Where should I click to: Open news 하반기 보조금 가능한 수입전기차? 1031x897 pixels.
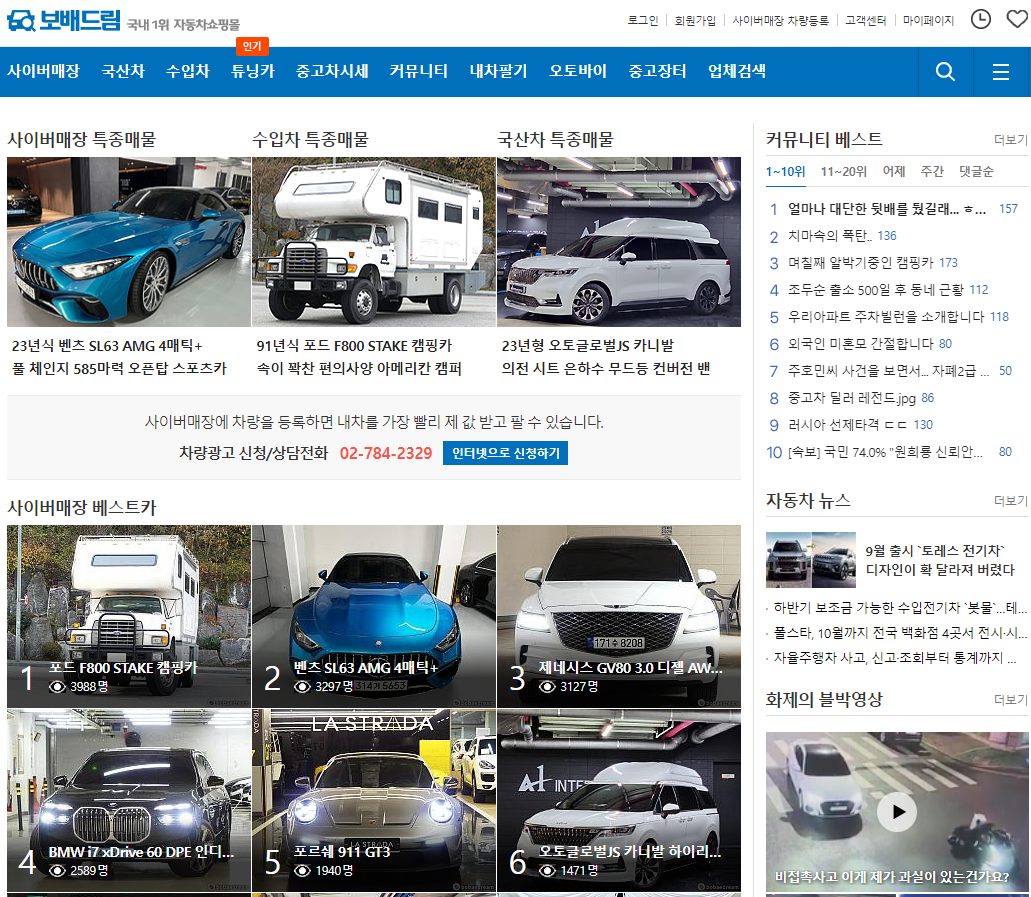click(x=900, y=608)
